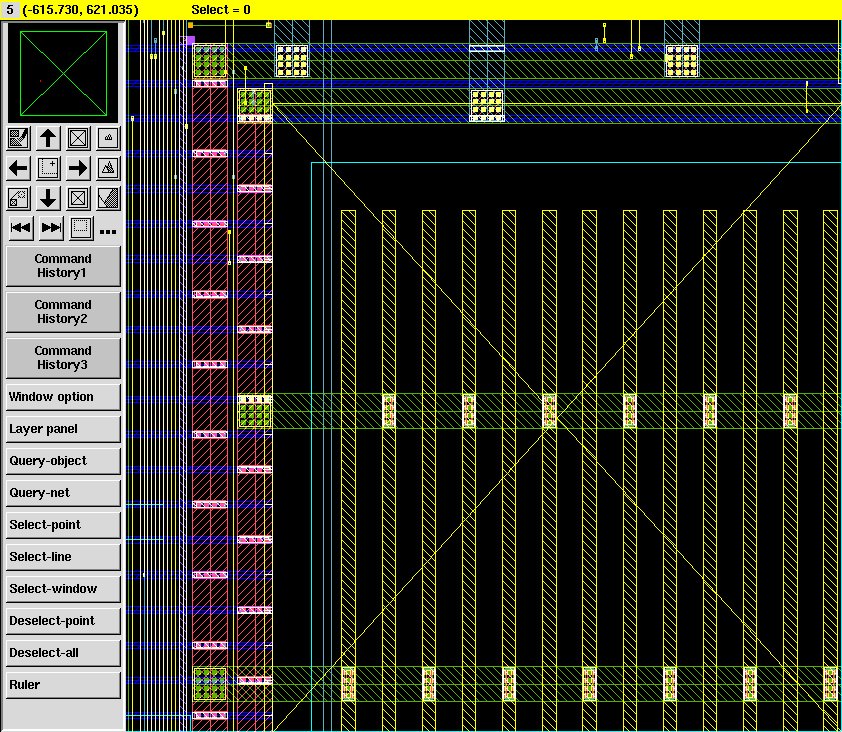
Task: Activate Query-object tool
Action: coord(63,461)
